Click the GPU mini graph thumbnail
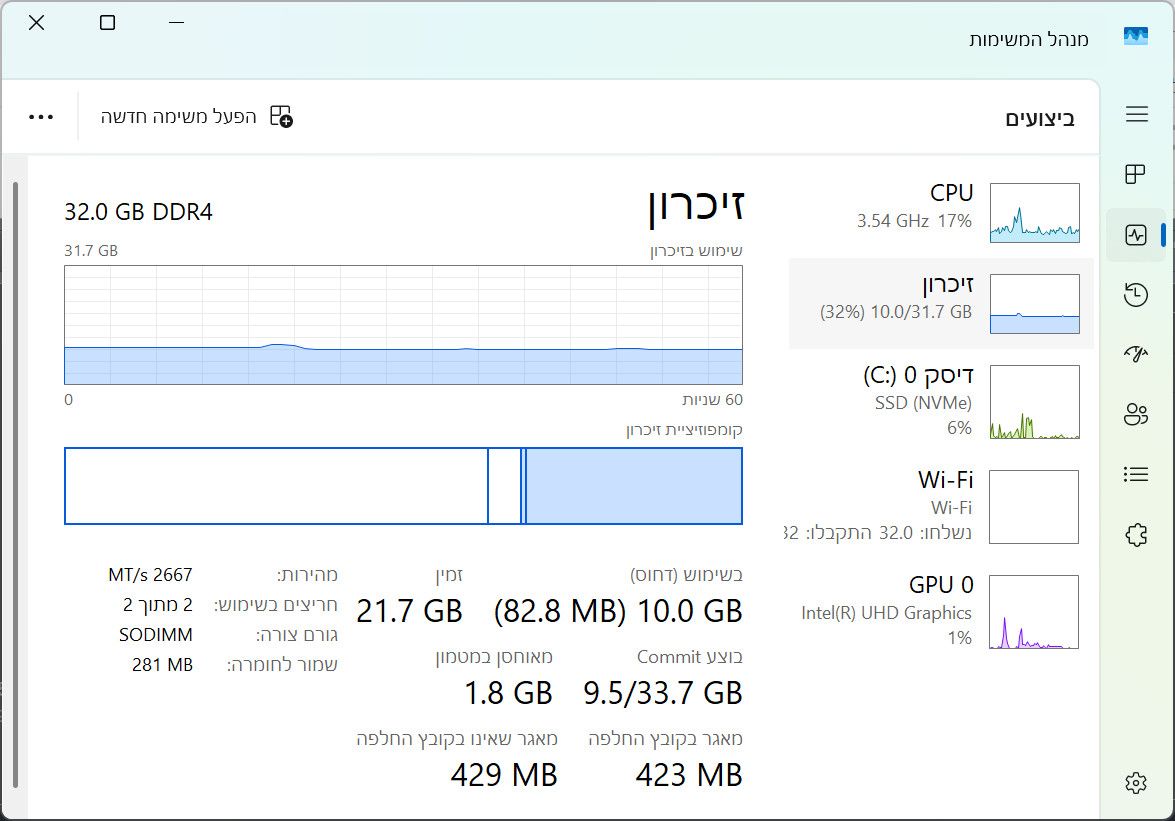Image resolution: width=1175 pixels, height=821 pixels. click(1034, 611)
